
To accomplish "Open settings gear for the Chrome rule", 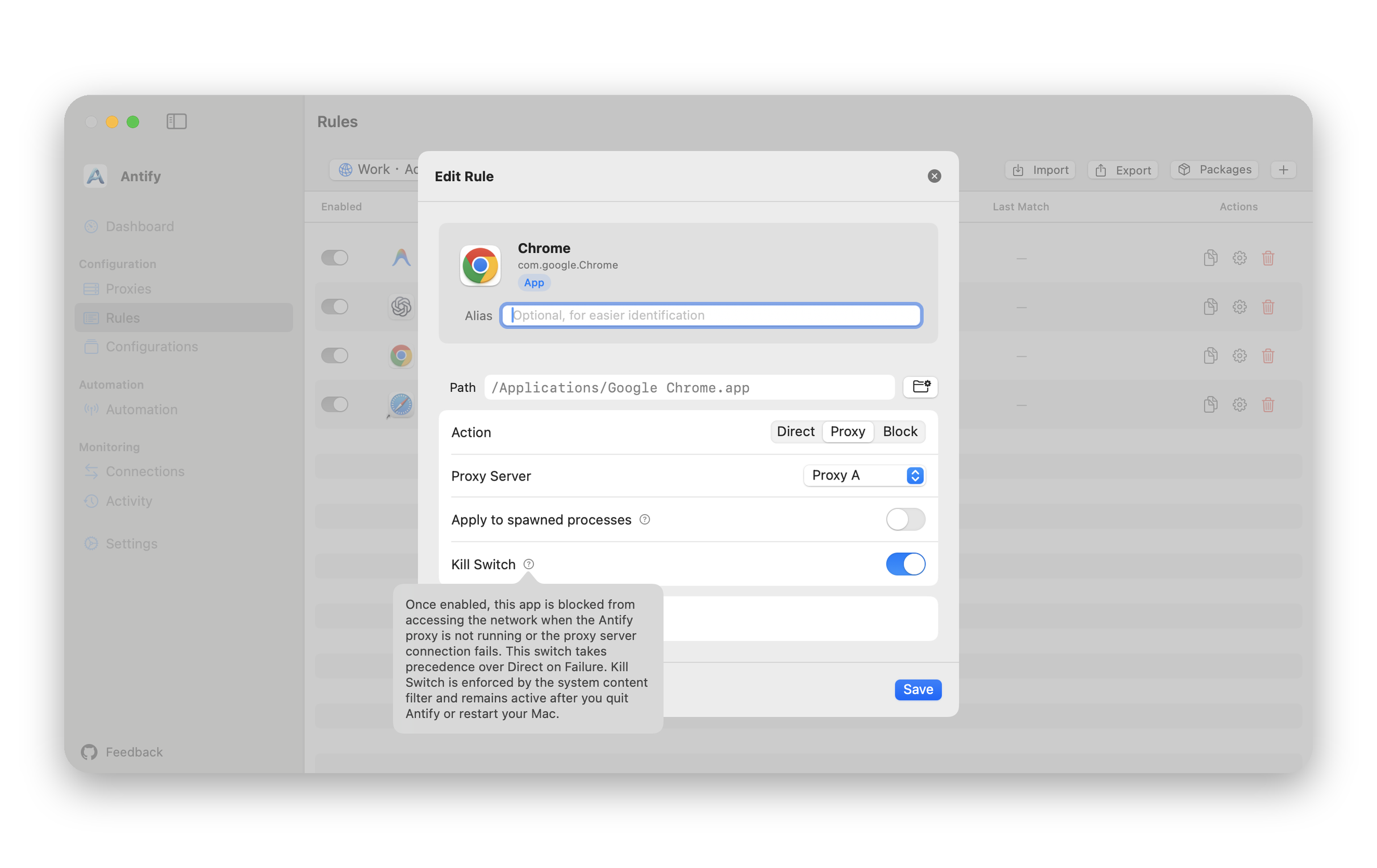I will [1238, 356].
